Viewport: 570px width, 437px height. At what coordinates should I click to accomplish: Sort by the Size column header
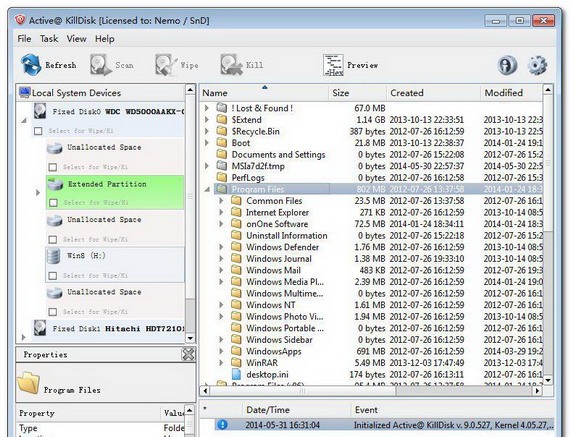tap(357, 93)
